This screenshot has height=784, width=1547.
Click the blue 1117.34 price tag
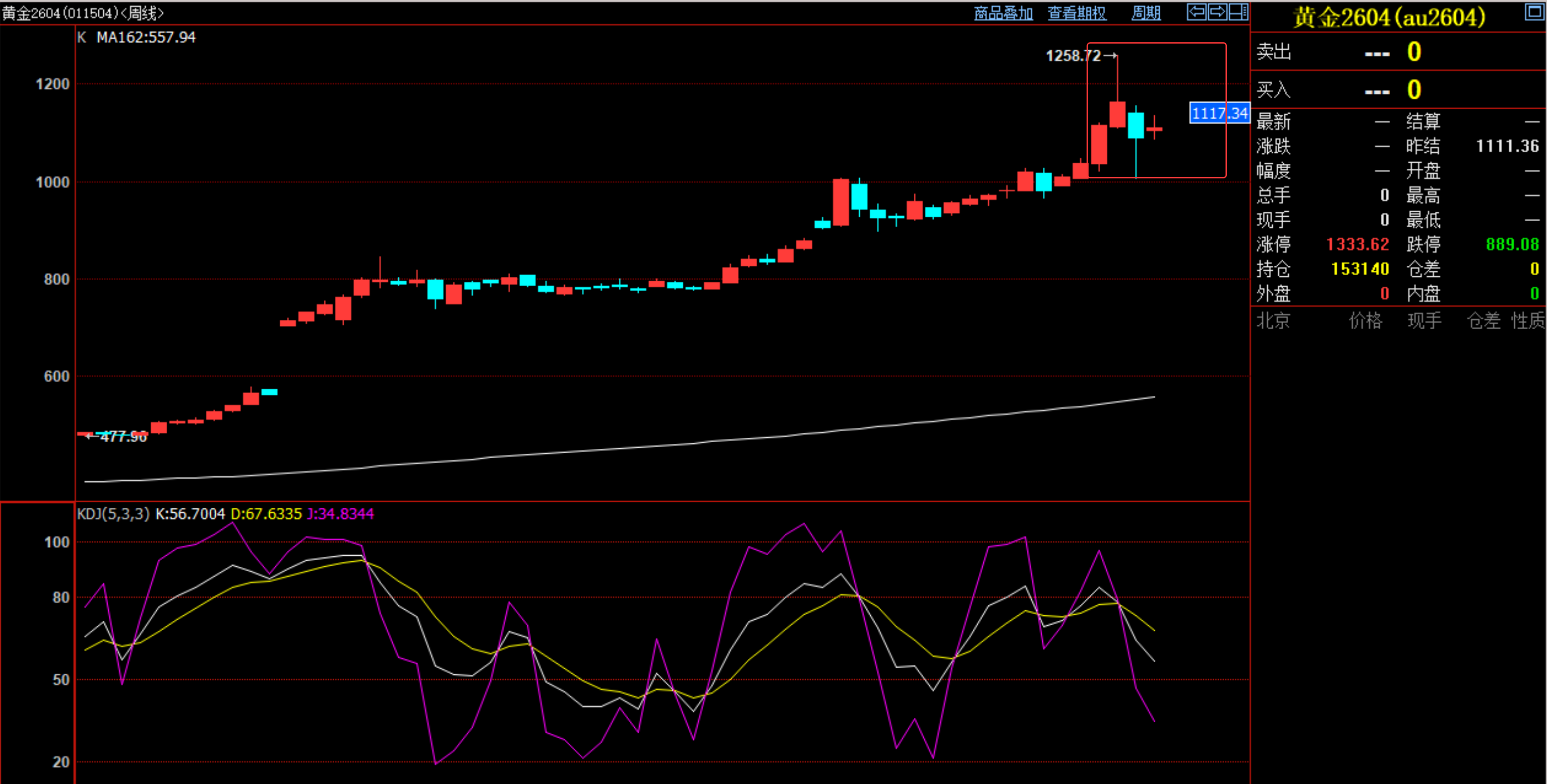pyautogui.click(x=1219, y=113)
